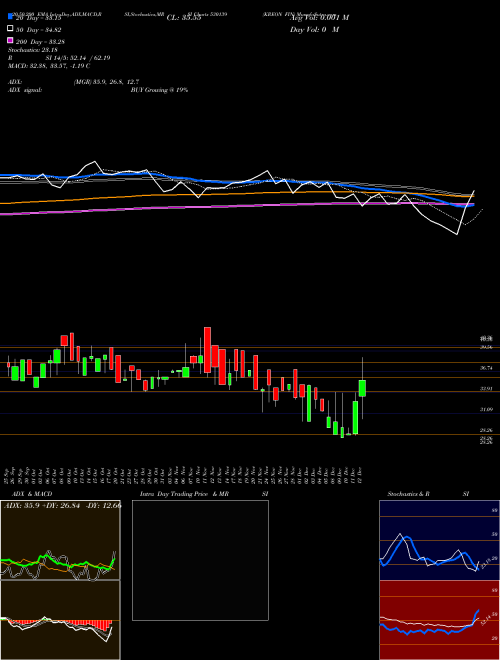Click the Avg Vol: 0.001 M value

(x=319, y=18)
